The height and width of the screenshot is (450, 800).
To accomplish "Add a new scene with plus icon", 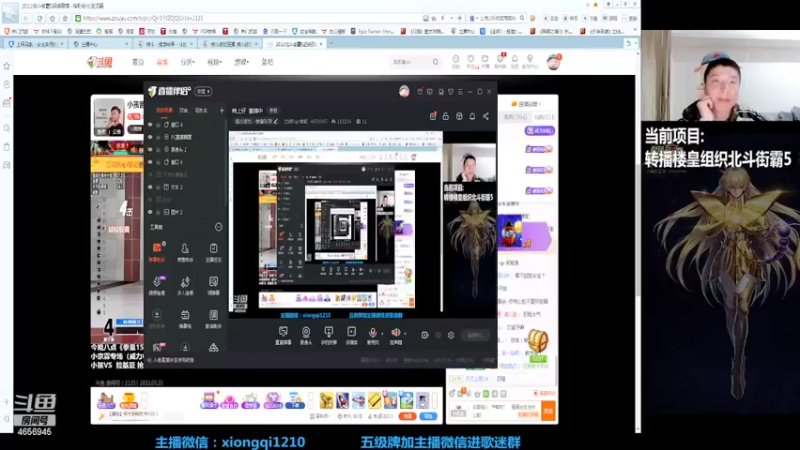I will coord(221,110).
